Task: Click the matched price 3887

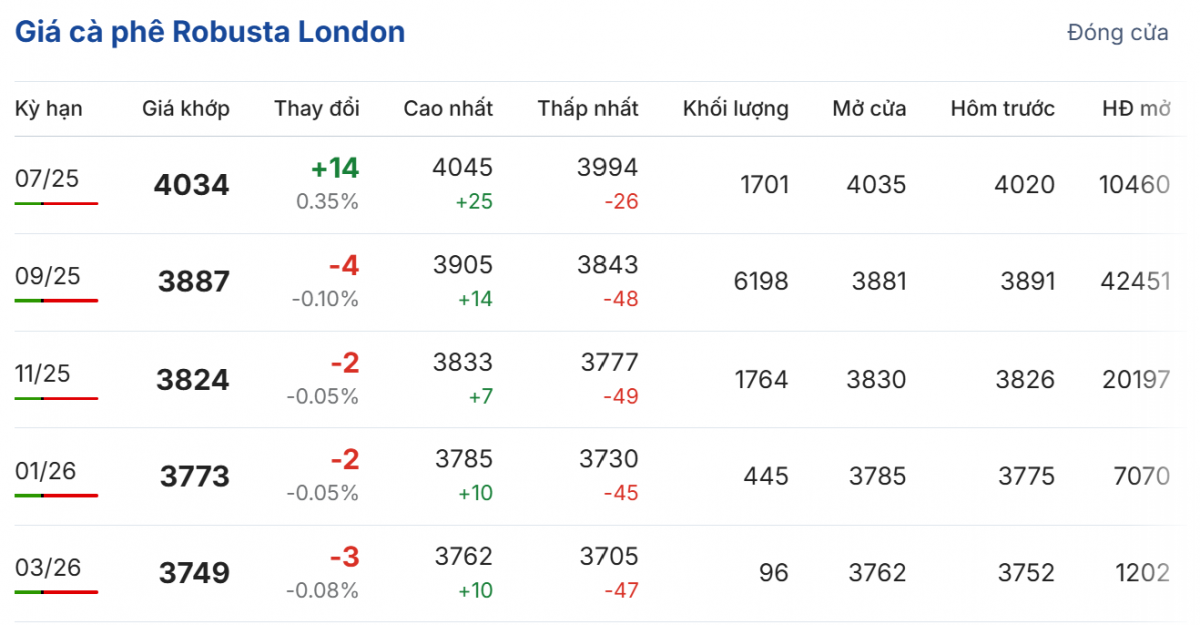Action: 194,282
